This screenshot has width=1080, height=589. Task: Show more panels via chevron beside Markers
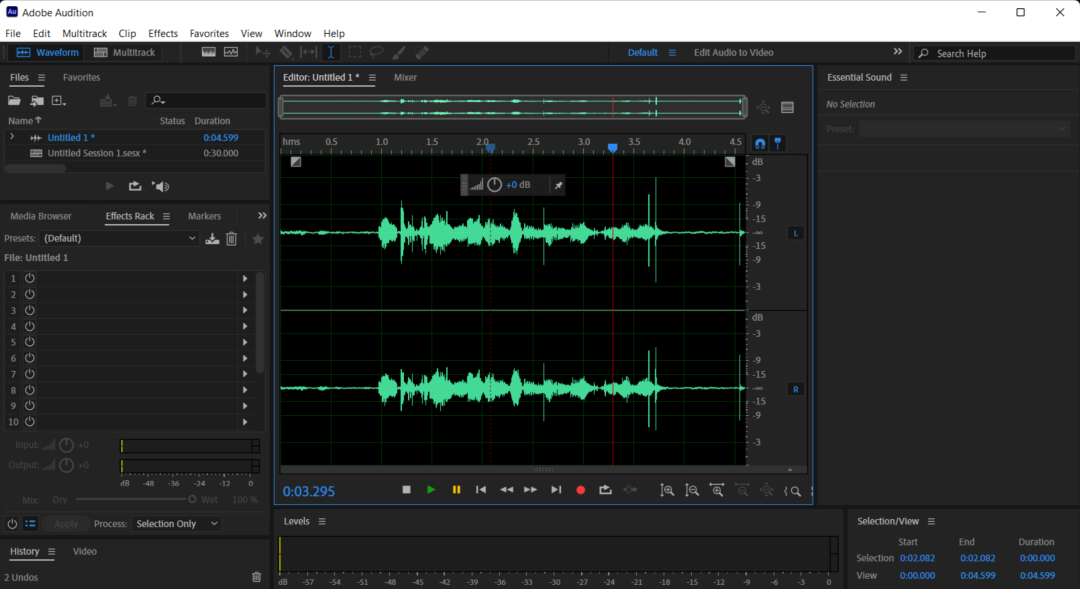point(262,216)
